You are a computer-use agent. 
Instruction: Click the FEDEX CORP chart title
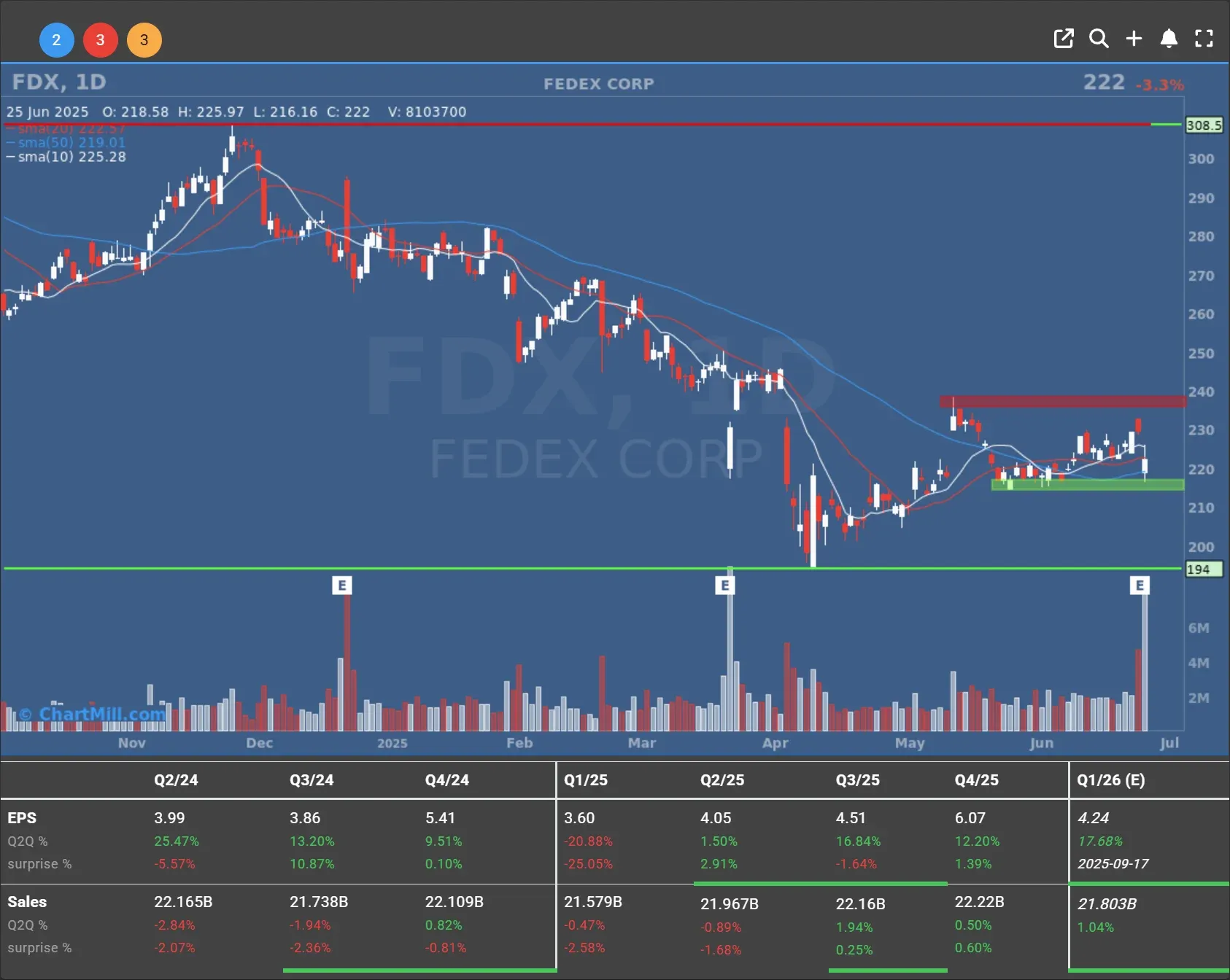599,84
